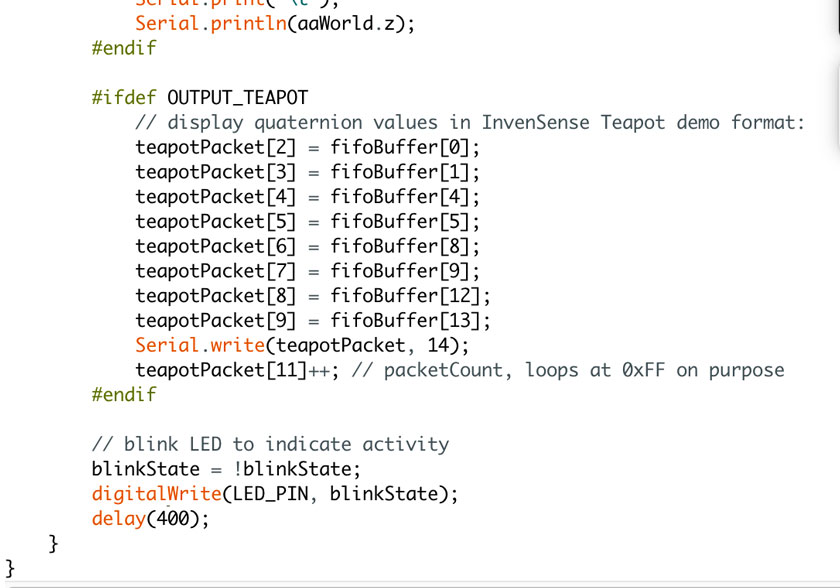Image resolution: width=840 pixels, height=588 pixels.
Task: Click the packetCount loops comment
Action: coord(568,370)
